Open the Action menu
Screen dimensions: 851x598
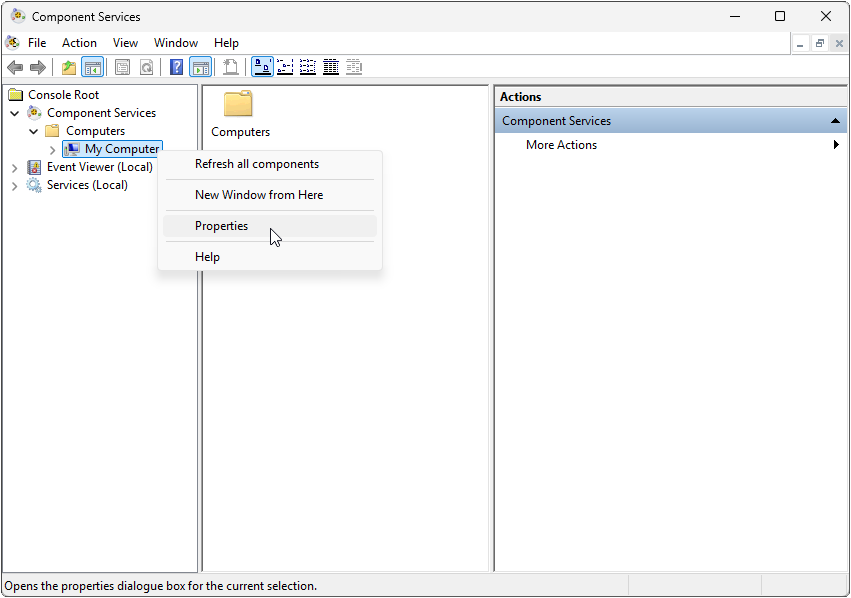click(x=78, y=42)
